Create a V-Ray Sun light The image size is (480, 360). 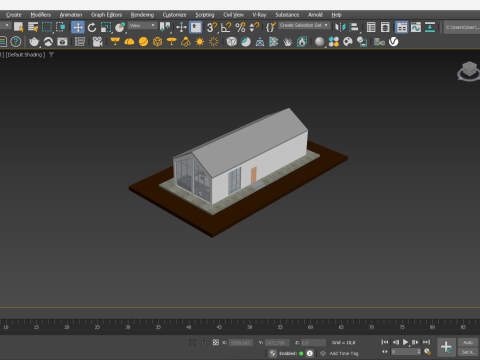click(x=200, y=42)
